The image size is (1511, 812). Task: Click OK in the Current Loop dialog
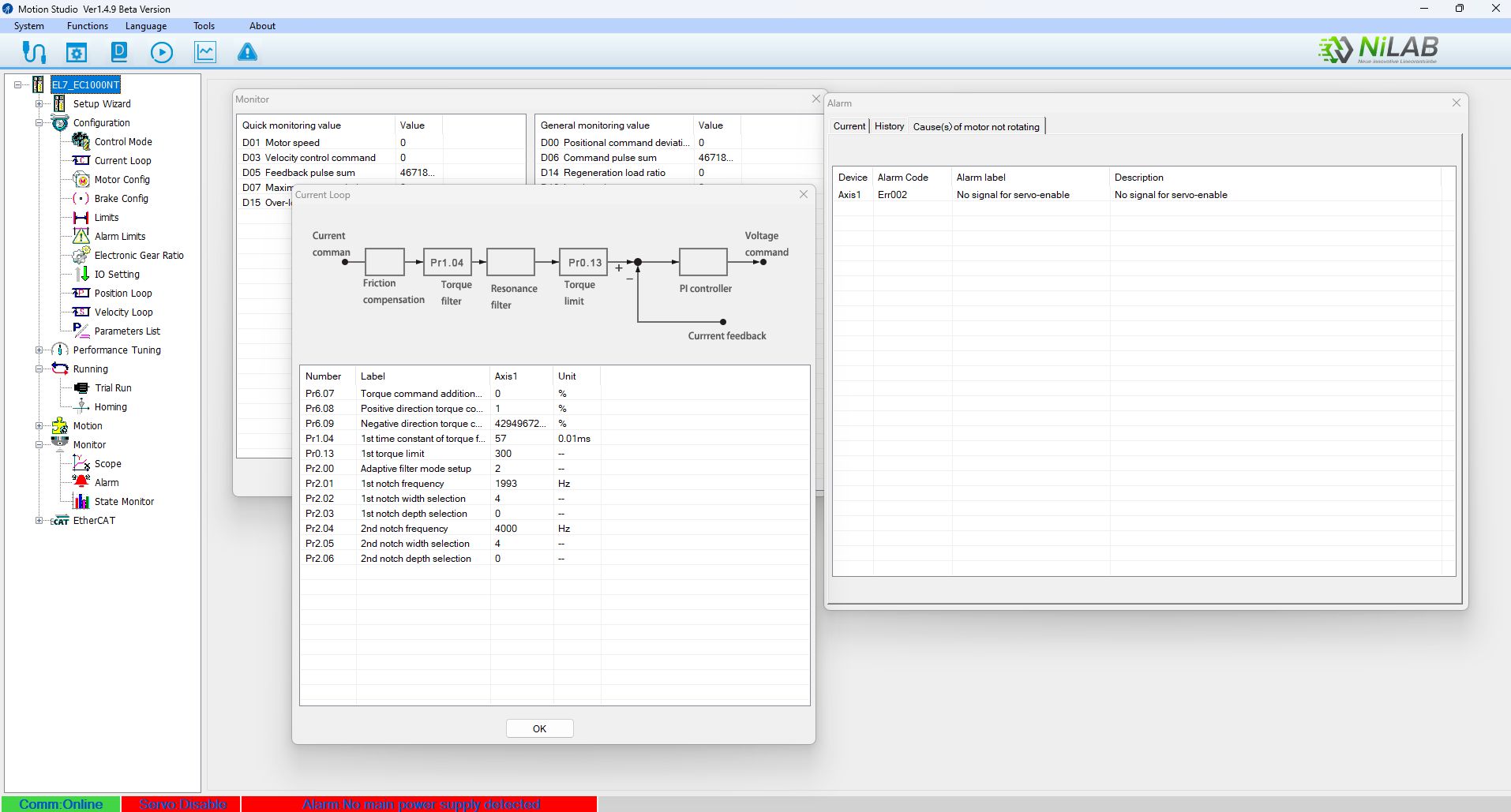[x=539, y=728]
